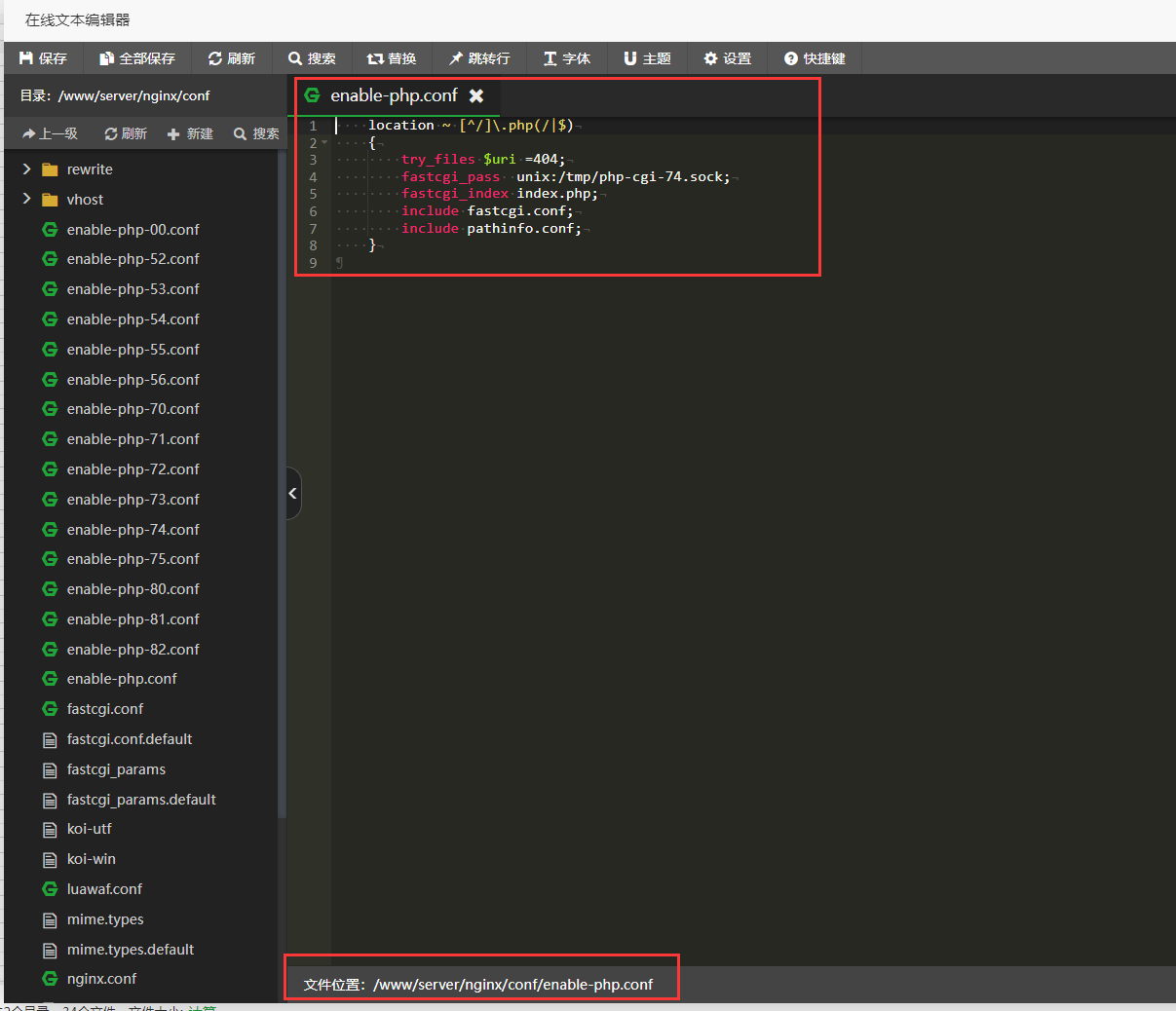1176x1011 pixels.
Task: Select the rewrite folder icon
Action: [x=50, y=169]
